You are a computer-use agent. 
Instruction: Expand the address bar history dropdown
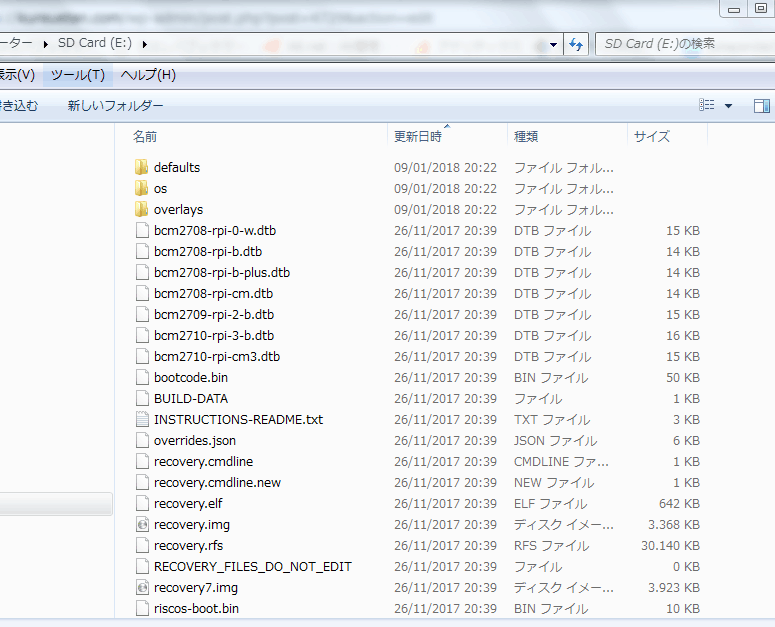(x=554, y=44)
